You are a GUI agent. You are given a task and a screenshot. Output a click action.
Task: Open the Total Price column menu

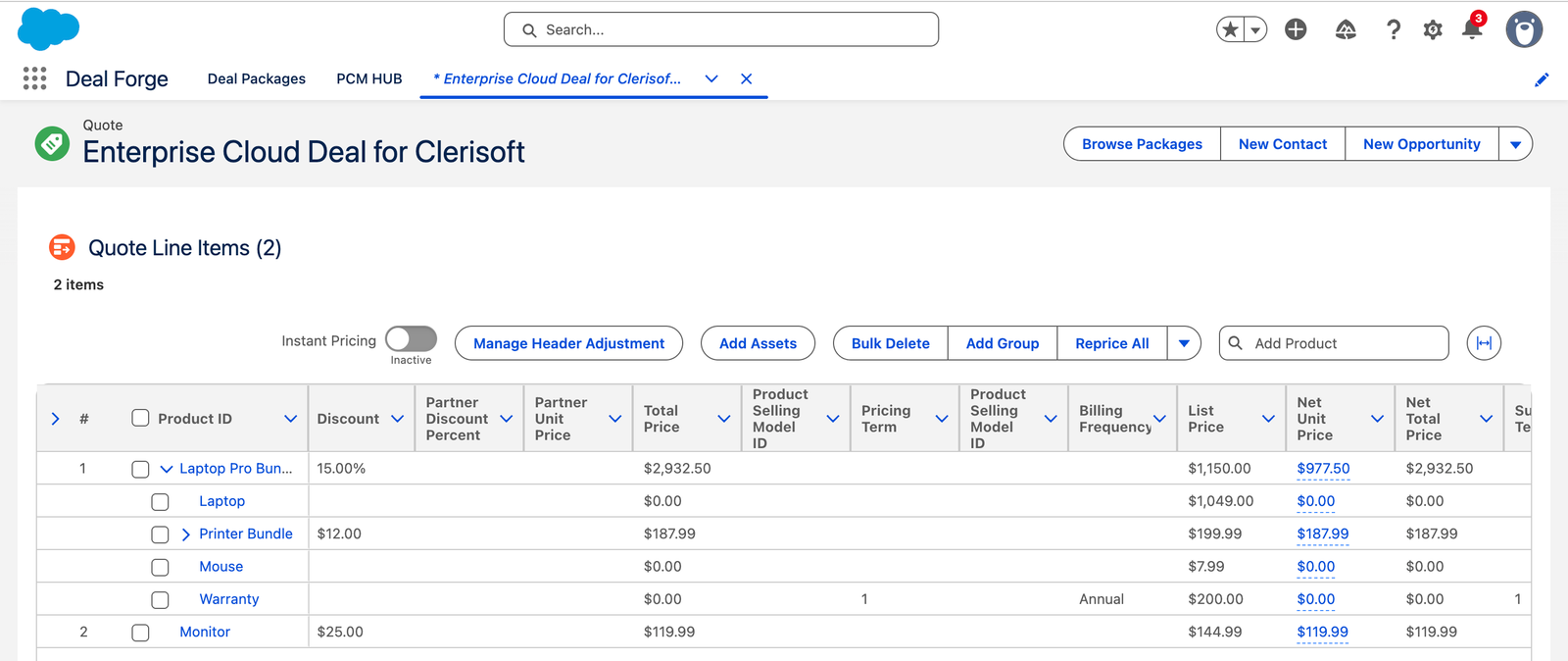pos(724,419)
